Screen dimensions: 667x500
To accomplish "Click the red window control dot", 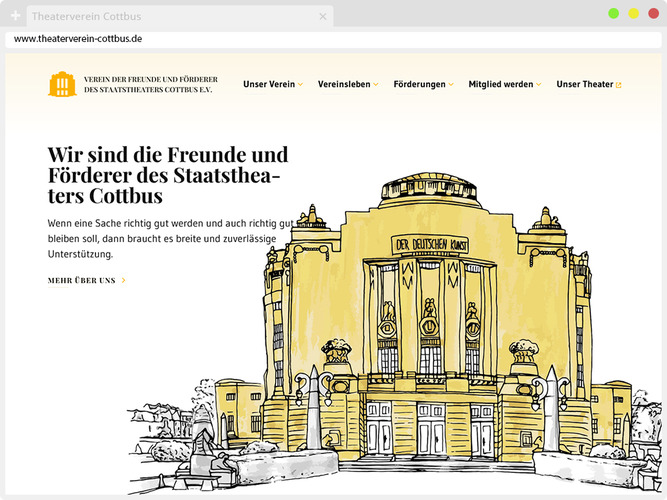I will coord(654,13).
